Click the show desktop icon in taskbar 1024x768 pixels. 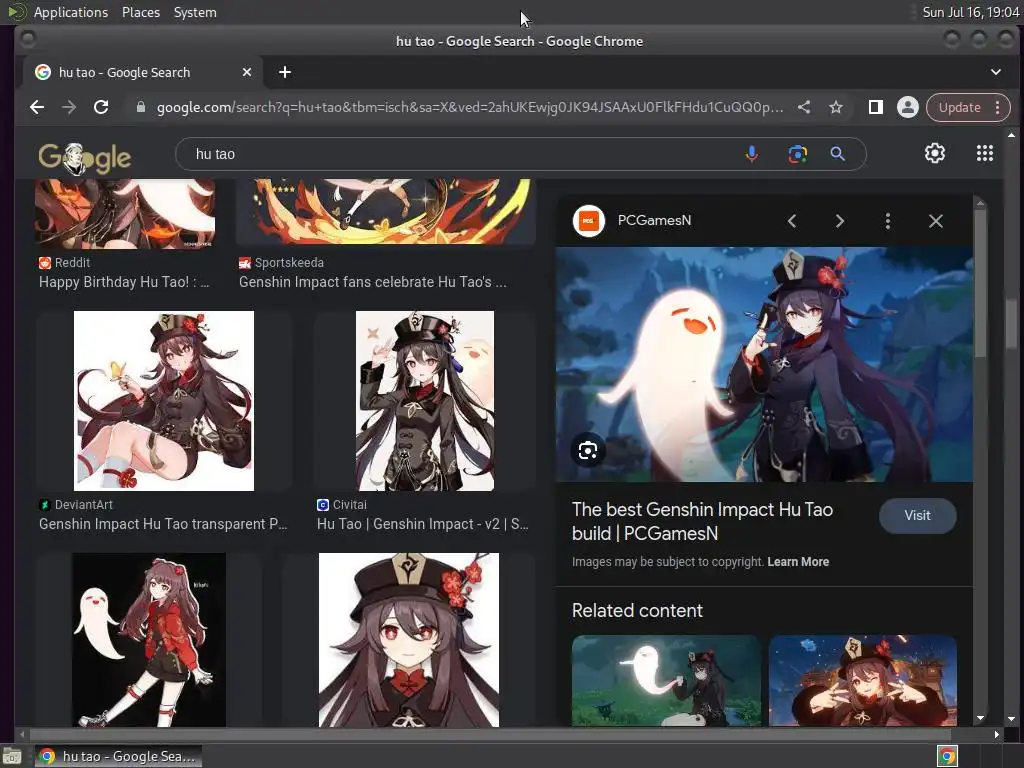pyautogui.click(x=12, y=756)
